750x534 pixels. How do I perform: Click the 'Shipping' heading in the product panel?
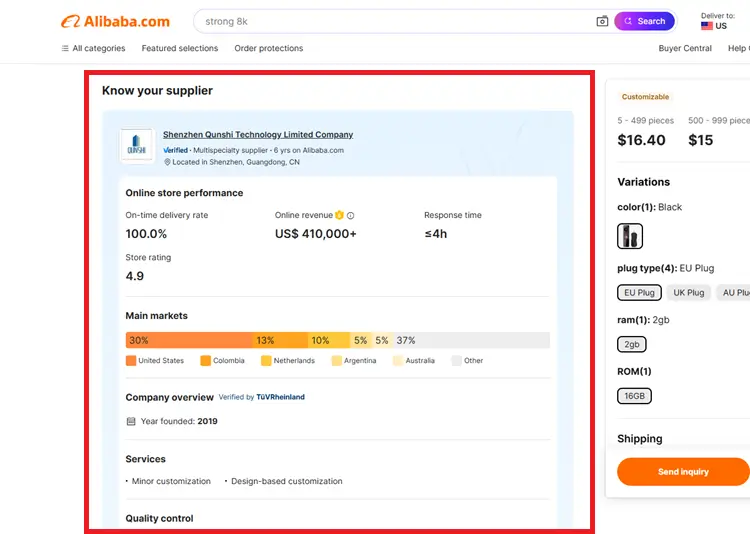[x=640, y=439]
